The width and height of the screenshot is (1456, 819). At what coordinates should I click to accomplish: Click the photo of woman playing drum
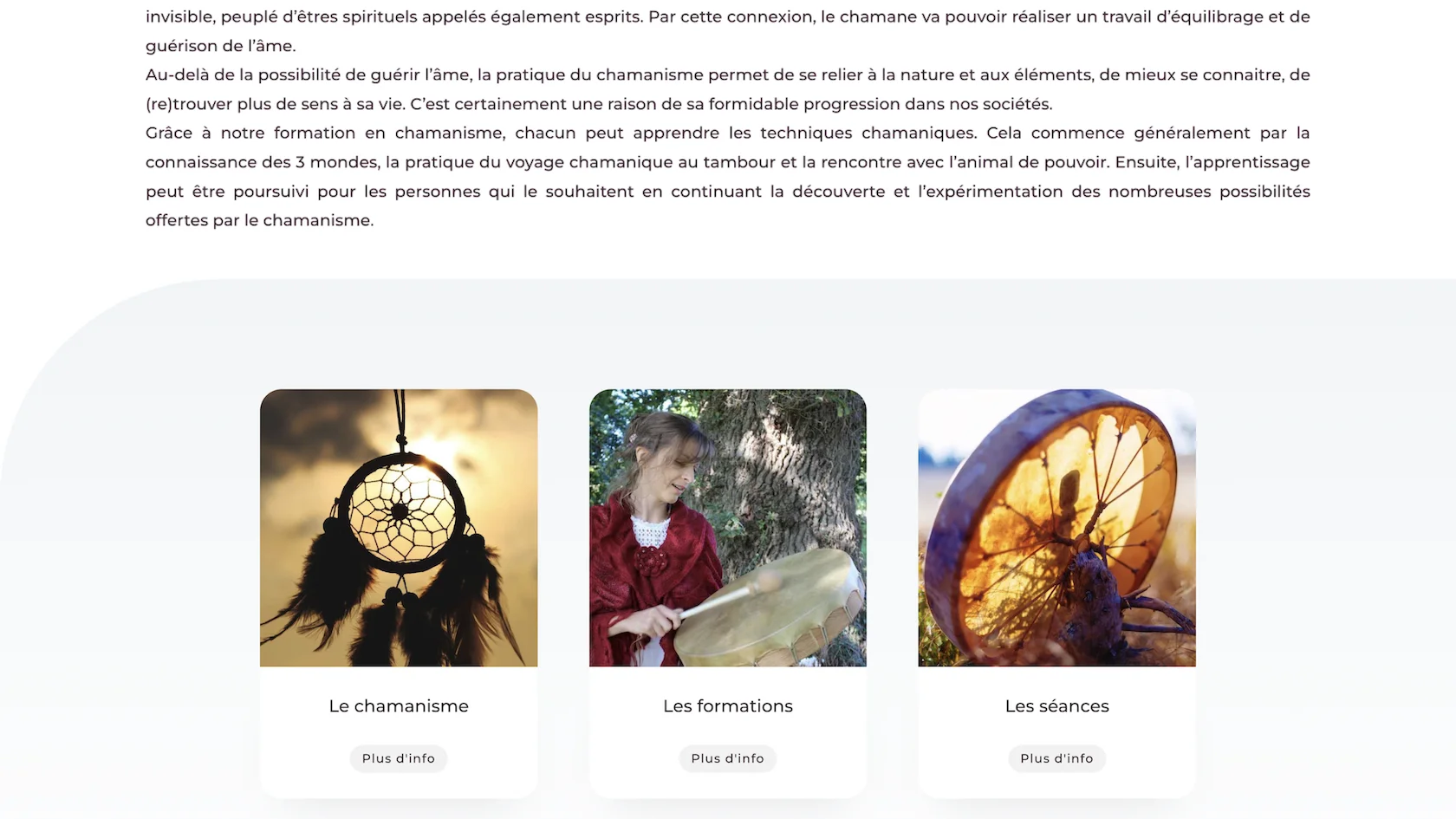[728, 528]
